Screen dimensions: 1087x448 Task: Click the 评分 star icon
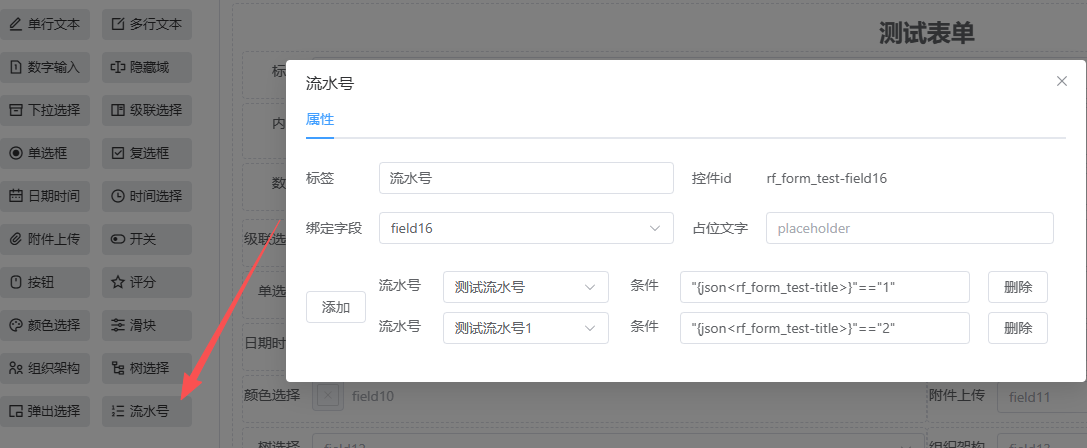(x=118, y=282)
